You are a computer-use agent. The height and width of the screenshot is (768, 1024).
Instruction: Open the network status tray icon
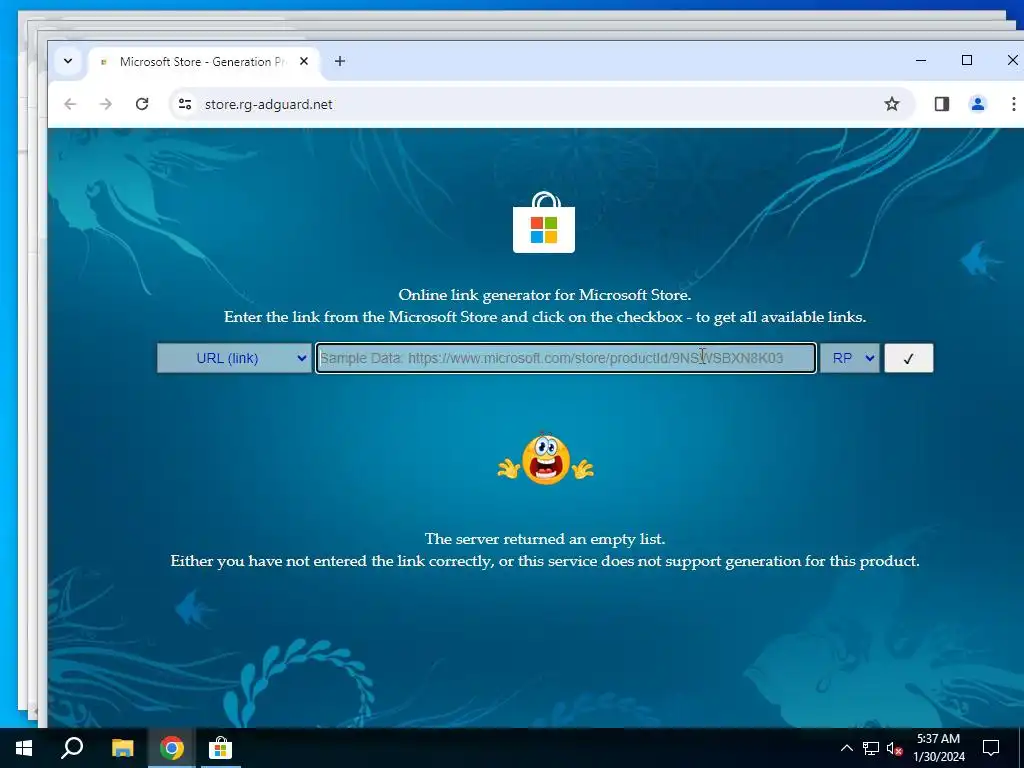pyautogui.click(x=871, y=748)
